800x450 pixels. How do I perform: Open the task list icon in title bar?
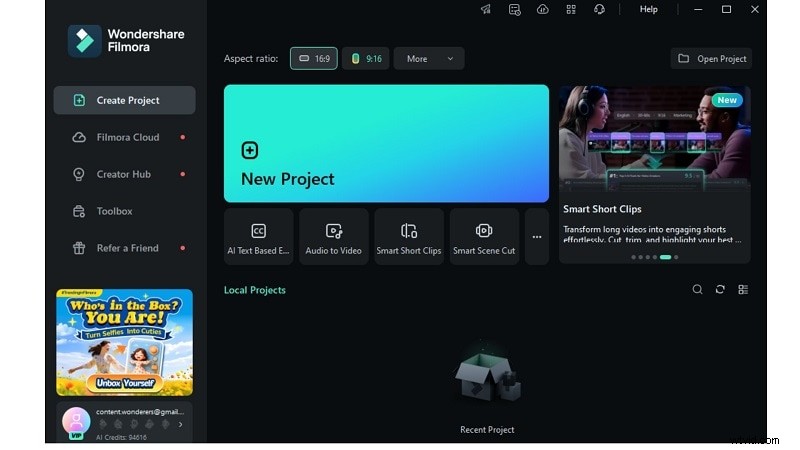click(x=514, y=9)
